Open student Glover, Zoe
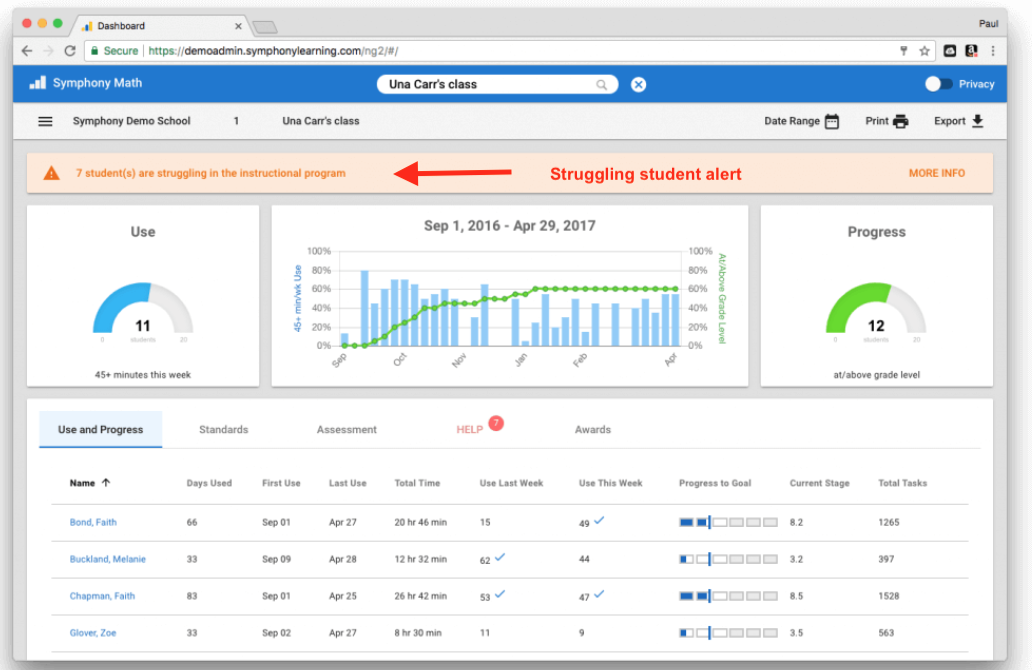The height and width of the screenshot is (670, 1032). [x=93, y=632]
